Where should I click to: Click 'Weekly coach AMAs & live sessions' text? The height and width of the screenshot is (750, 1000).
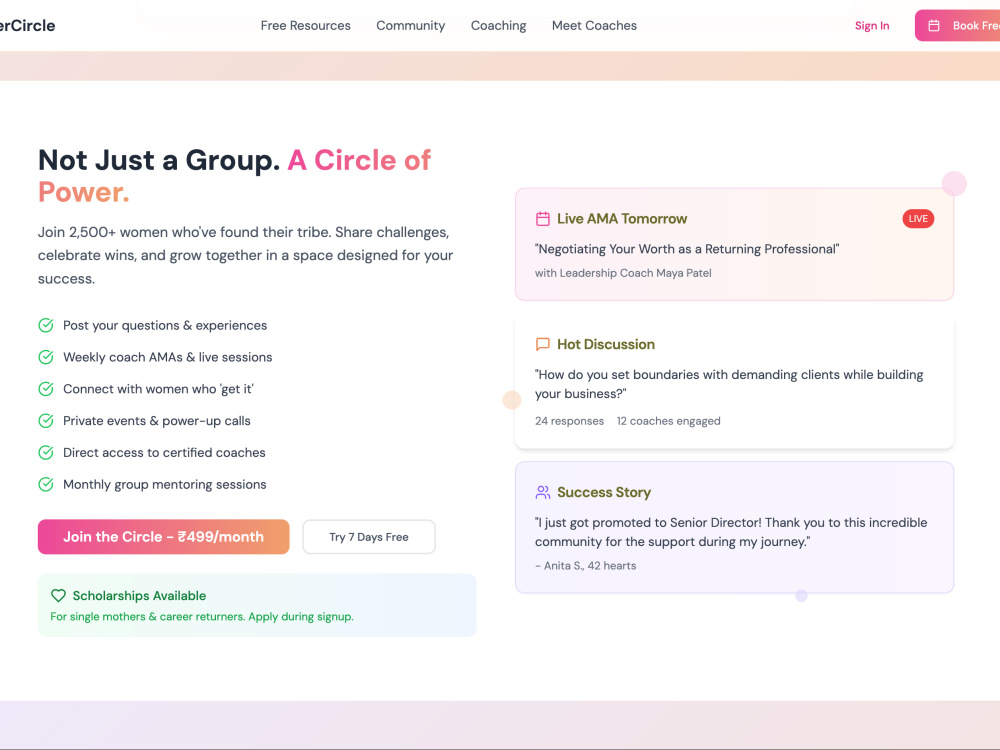[x=167, y=357]
